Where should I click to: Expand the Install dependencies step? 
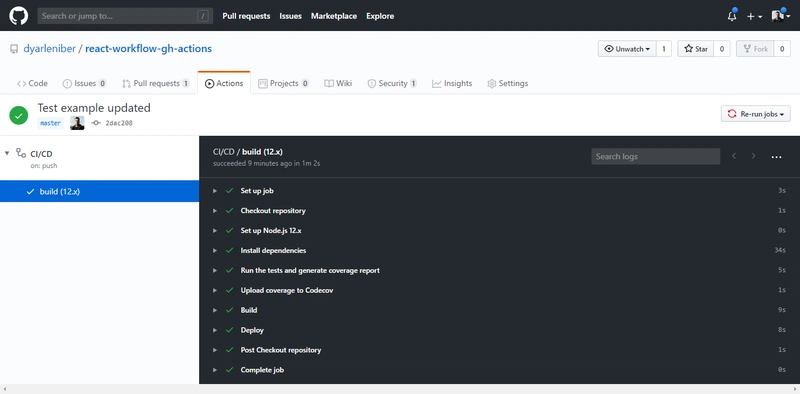[x=215, y=250]
